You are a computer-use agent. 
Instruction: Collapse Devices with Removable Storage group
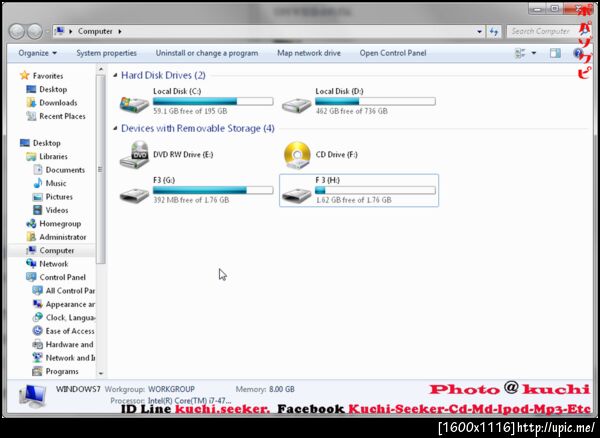pyautogui.click(x=115, y=129)
